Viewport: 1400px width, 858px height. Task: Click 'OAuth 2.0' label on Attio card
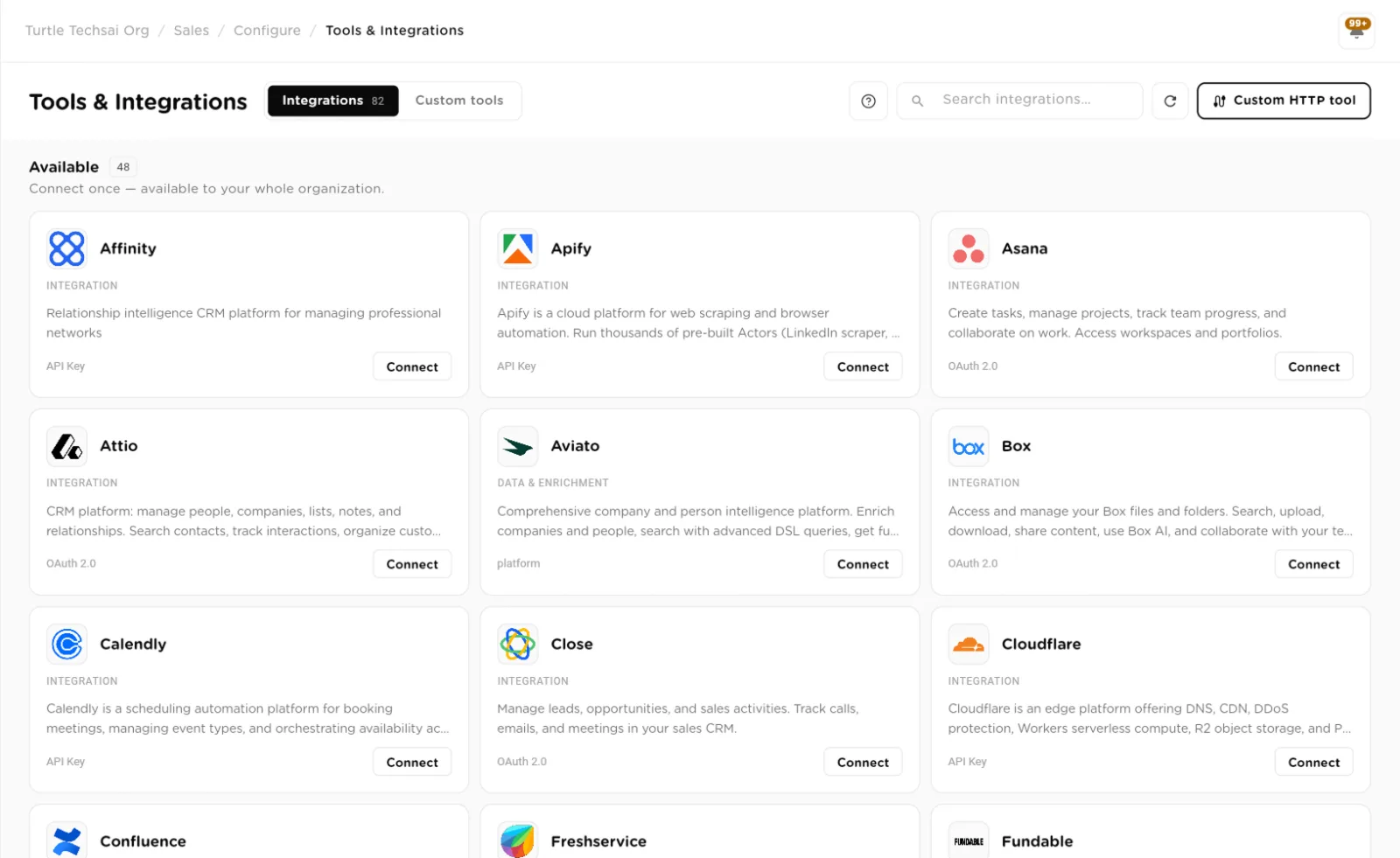pos(71,564)
